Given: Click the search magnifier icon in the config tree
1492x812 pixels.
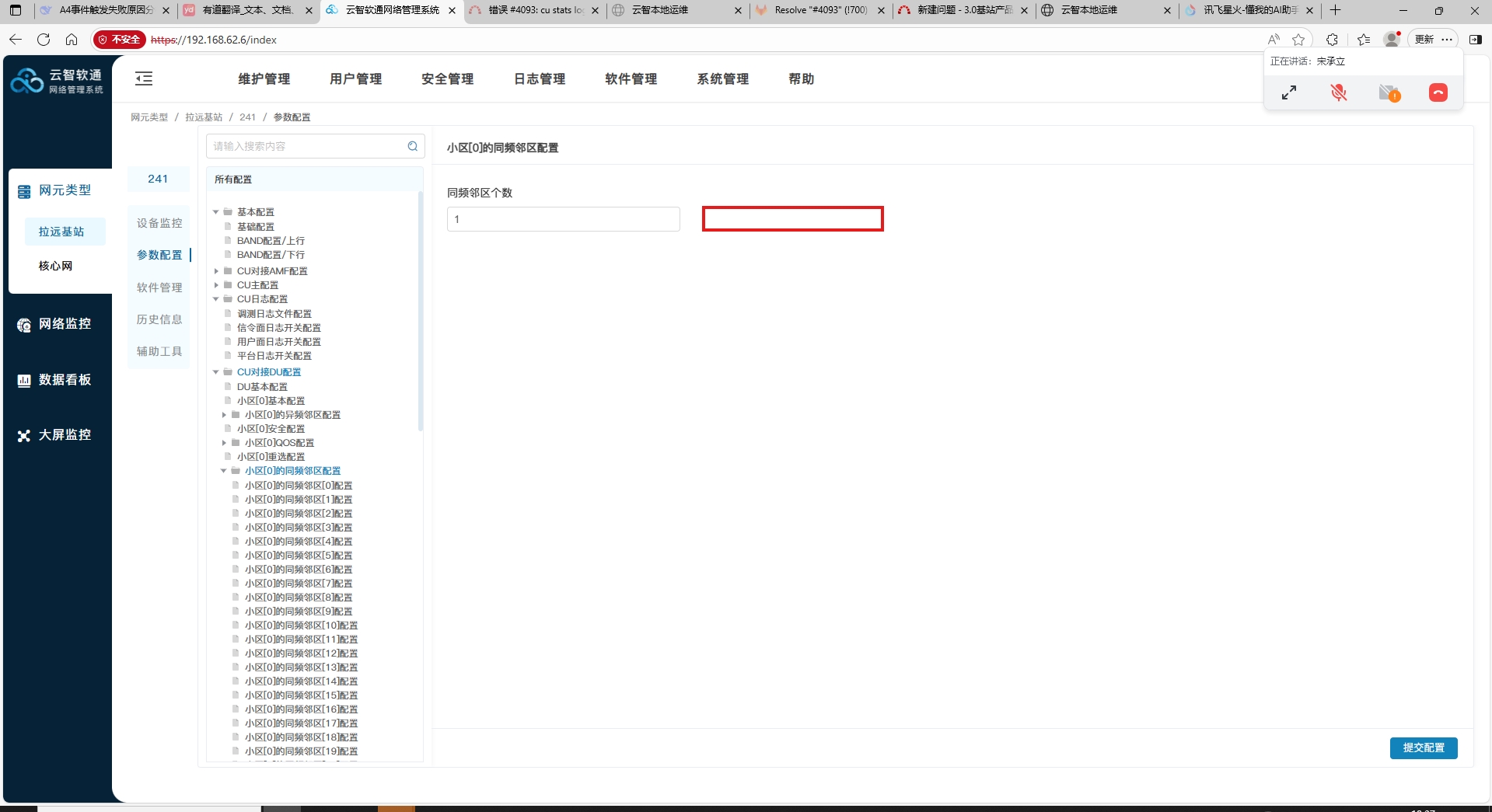Looking at the screenshot, I should tap(413, 146).
